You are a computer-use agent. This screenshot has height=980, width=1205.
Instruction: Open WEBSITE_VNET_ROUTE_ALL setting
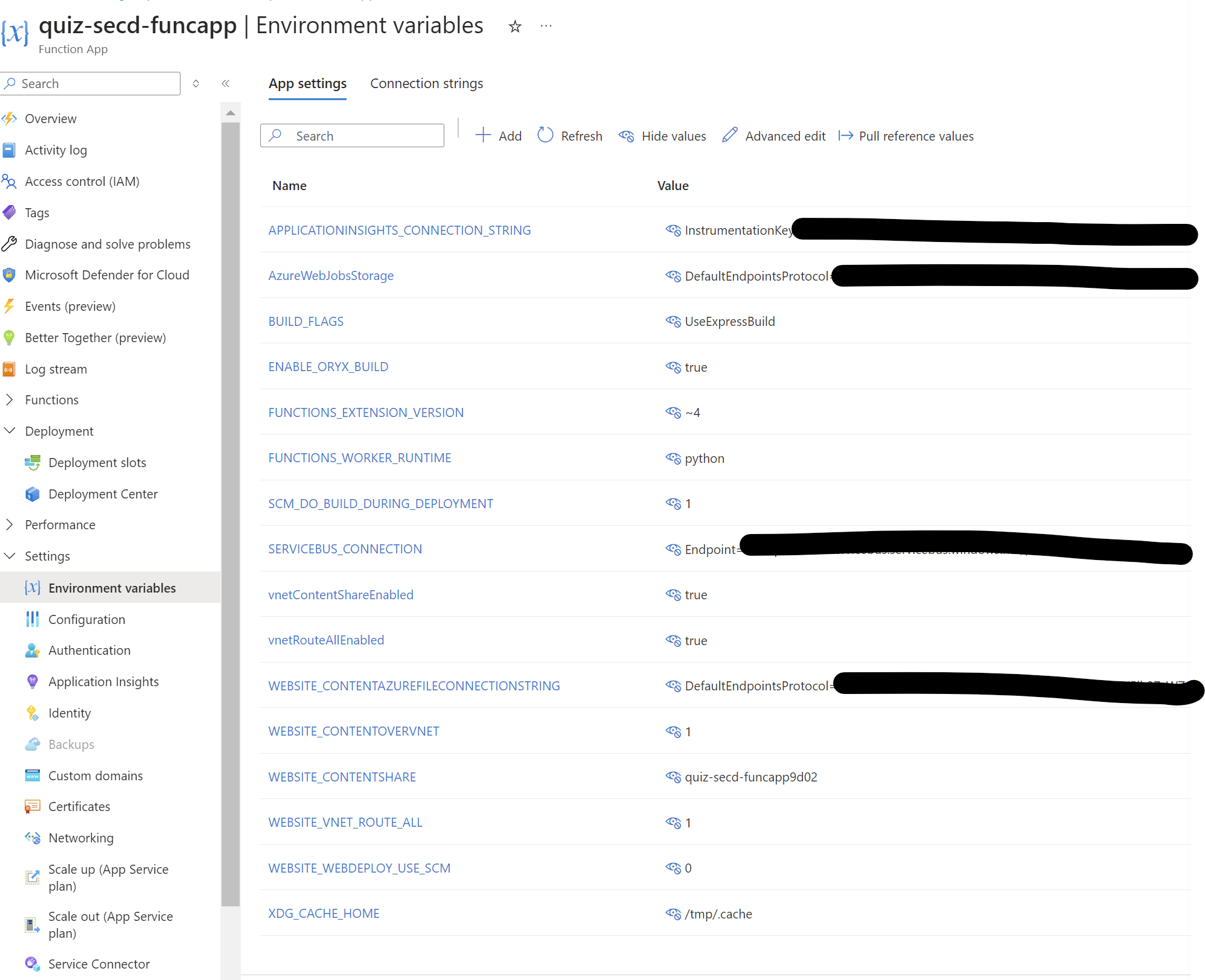345,822
